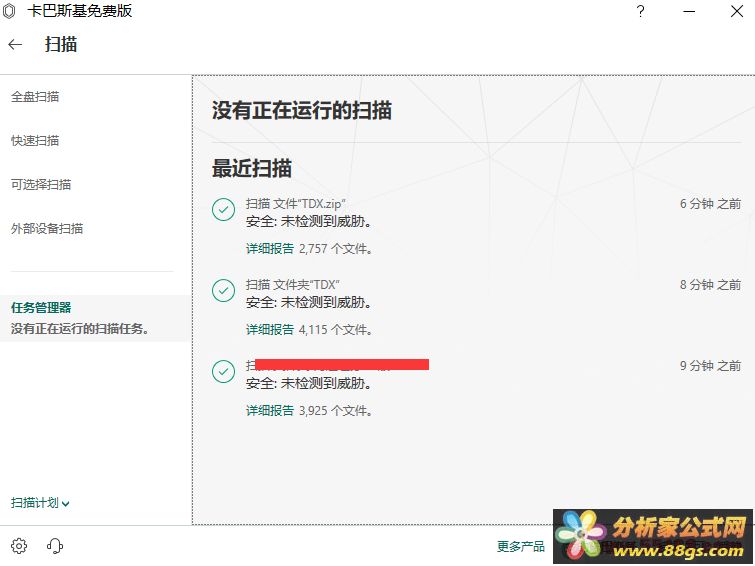Viewport: 755px width, 566px height.
Task: Minimize the Kaspersky window
Action: click(x=689, y=11)
